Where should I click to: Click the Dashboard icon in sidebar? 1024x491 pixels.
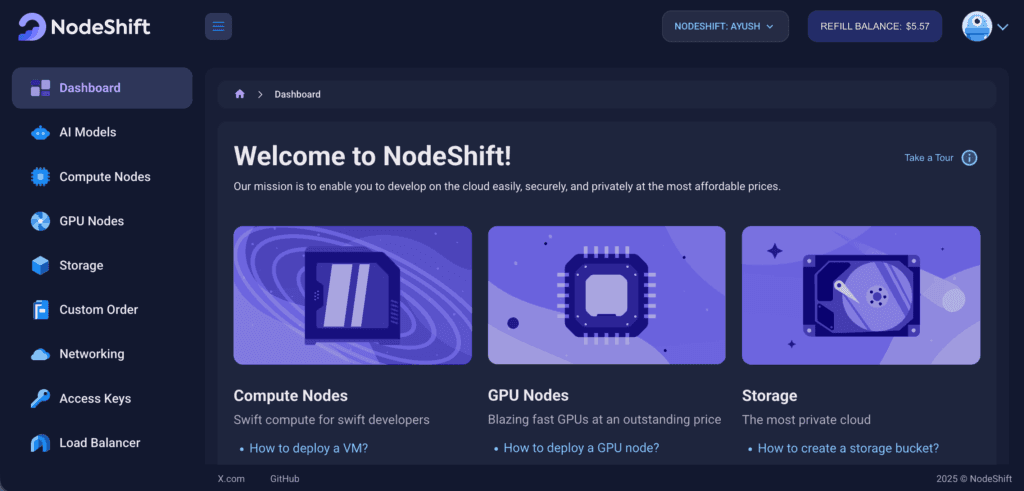[40, 88]
